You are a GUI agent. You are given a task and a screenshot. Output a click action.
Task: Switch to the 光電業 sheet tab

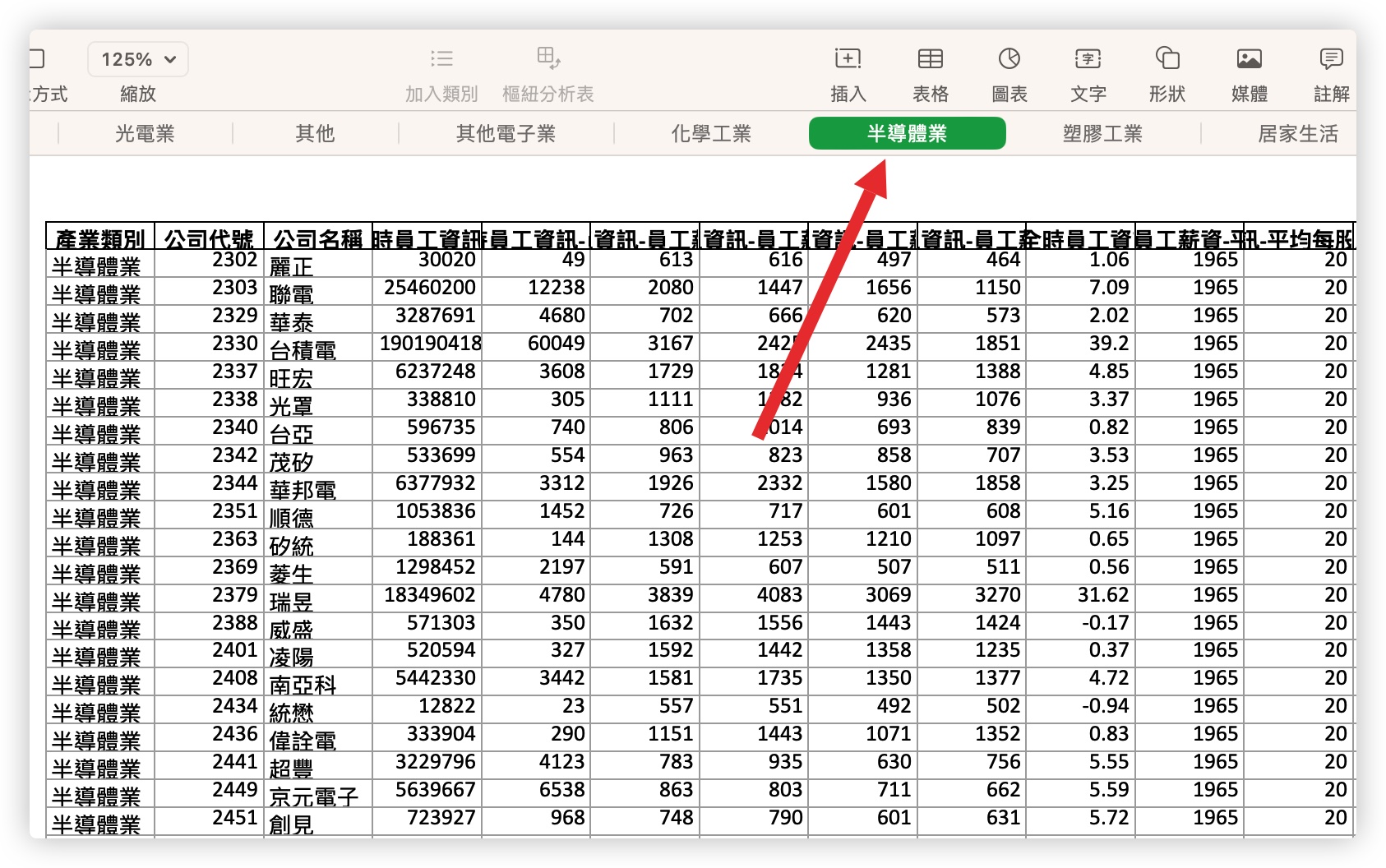click(145, 133)
